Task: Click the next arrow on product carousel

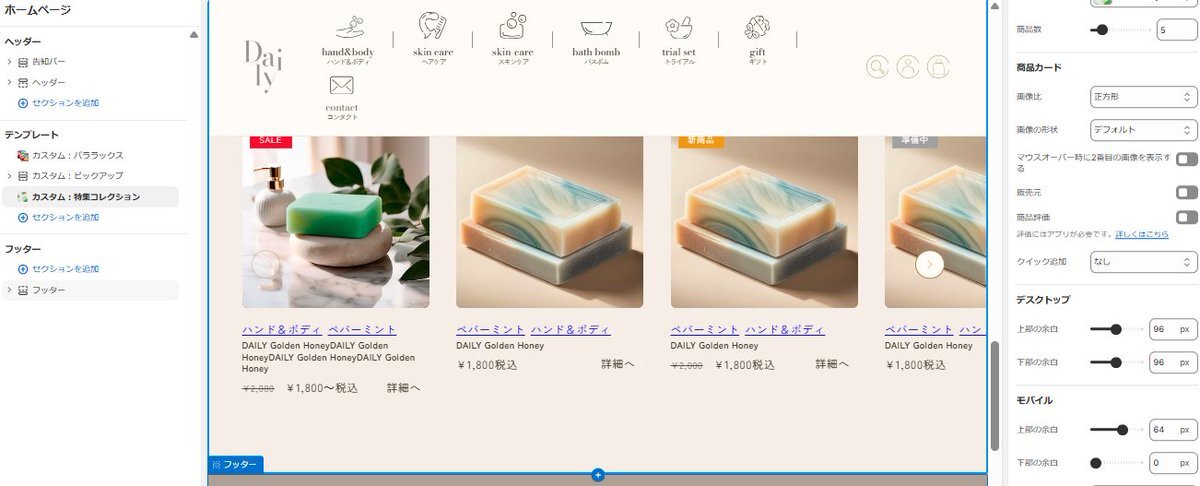Action: pyautogui.click(x=930, y=264)
